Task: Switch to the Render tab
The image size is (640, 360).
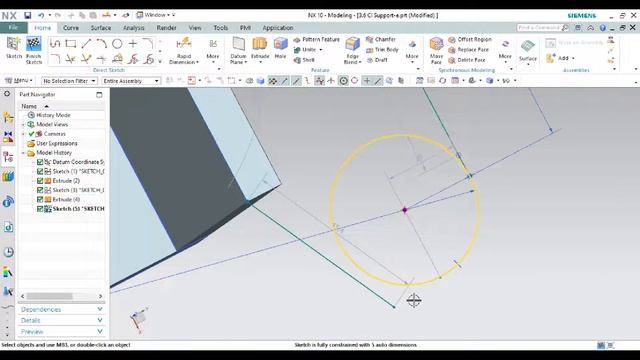Action: coord(167,28)
